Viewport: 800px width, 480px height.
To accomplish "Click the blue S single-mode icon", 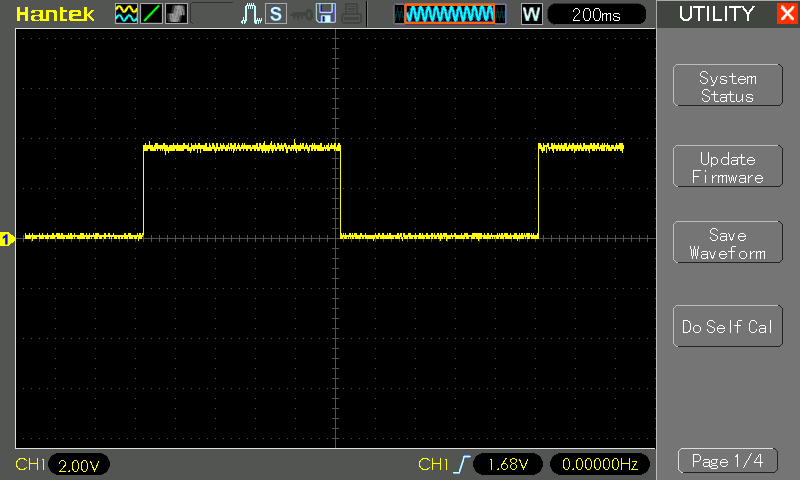I will pos(274,14).
